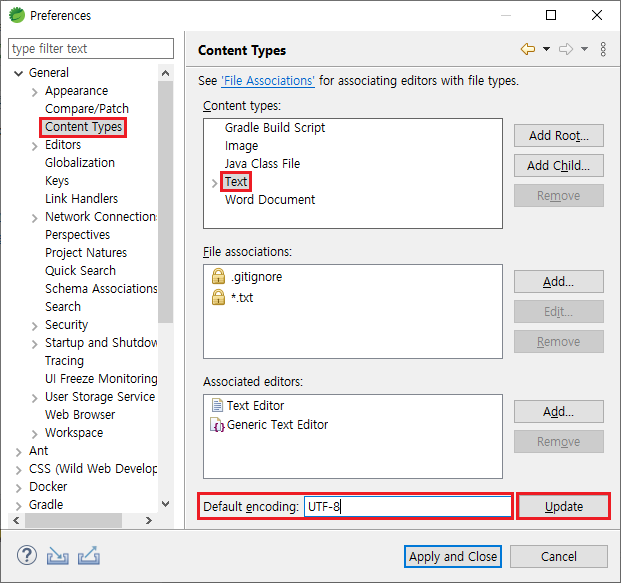Viewport: 621px width, 583px height.
Task: Click the export preferences icon
Action: 89,555
